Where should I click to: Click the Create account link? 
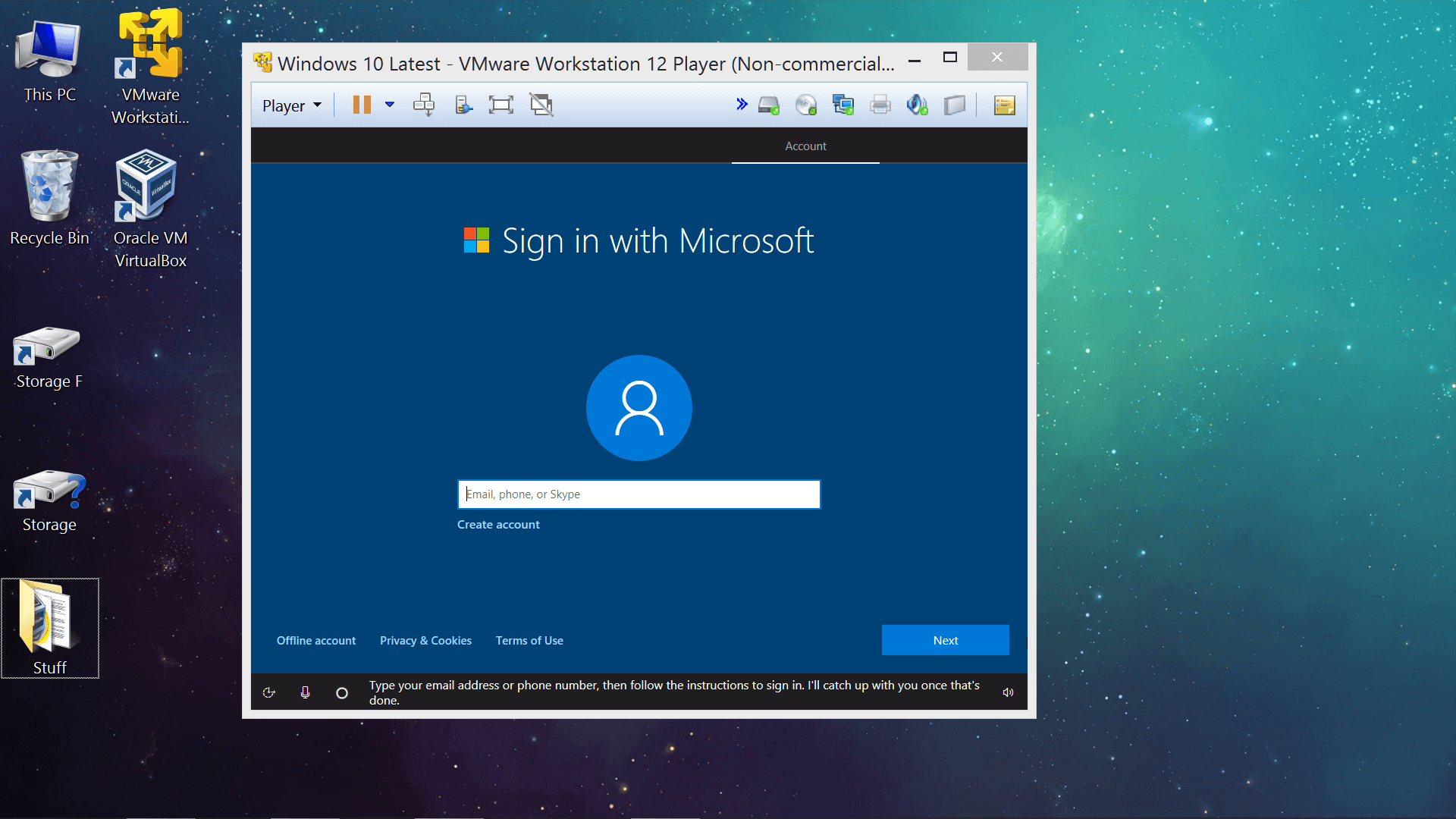(498, 524)
